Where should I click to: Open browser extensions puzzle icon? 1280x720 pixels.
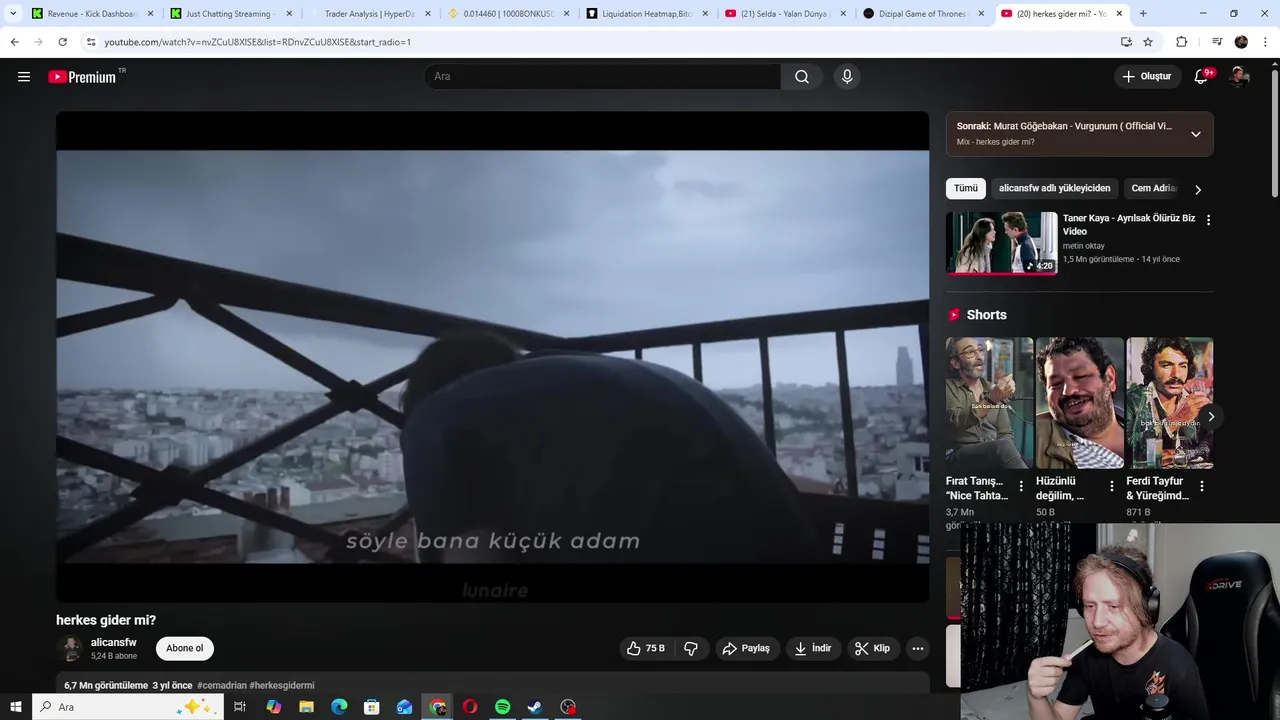pos(1181,42)
